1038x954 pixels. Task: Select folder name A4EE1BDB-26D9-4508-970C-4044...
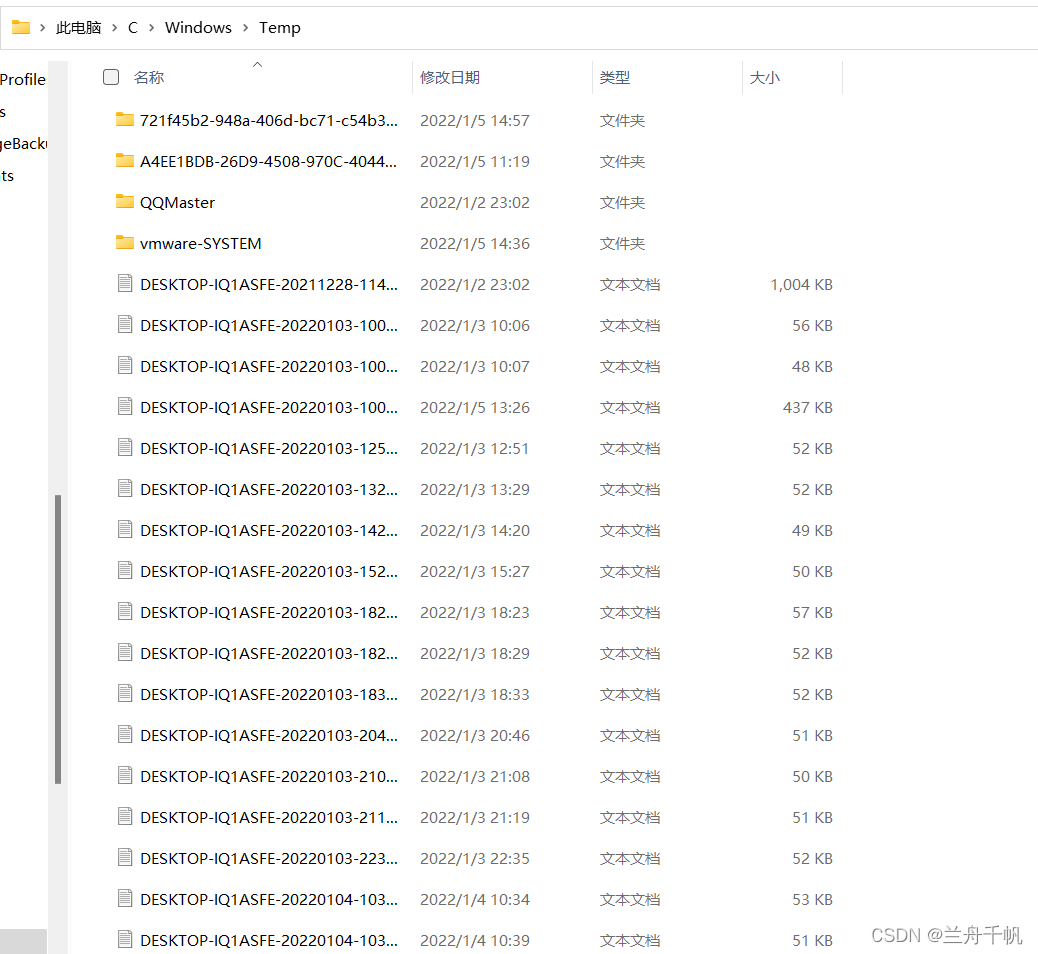tap(268, 162)
